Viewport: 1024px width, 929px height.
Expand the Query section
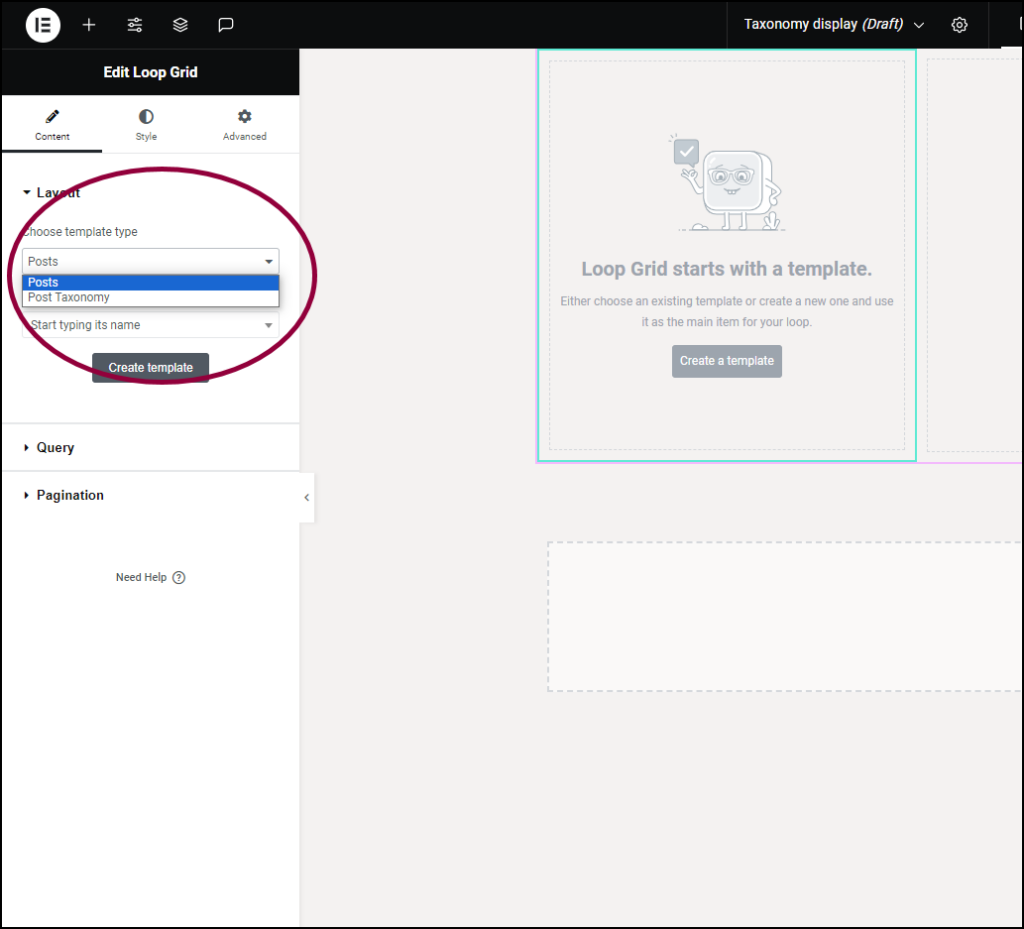[55, 447]
